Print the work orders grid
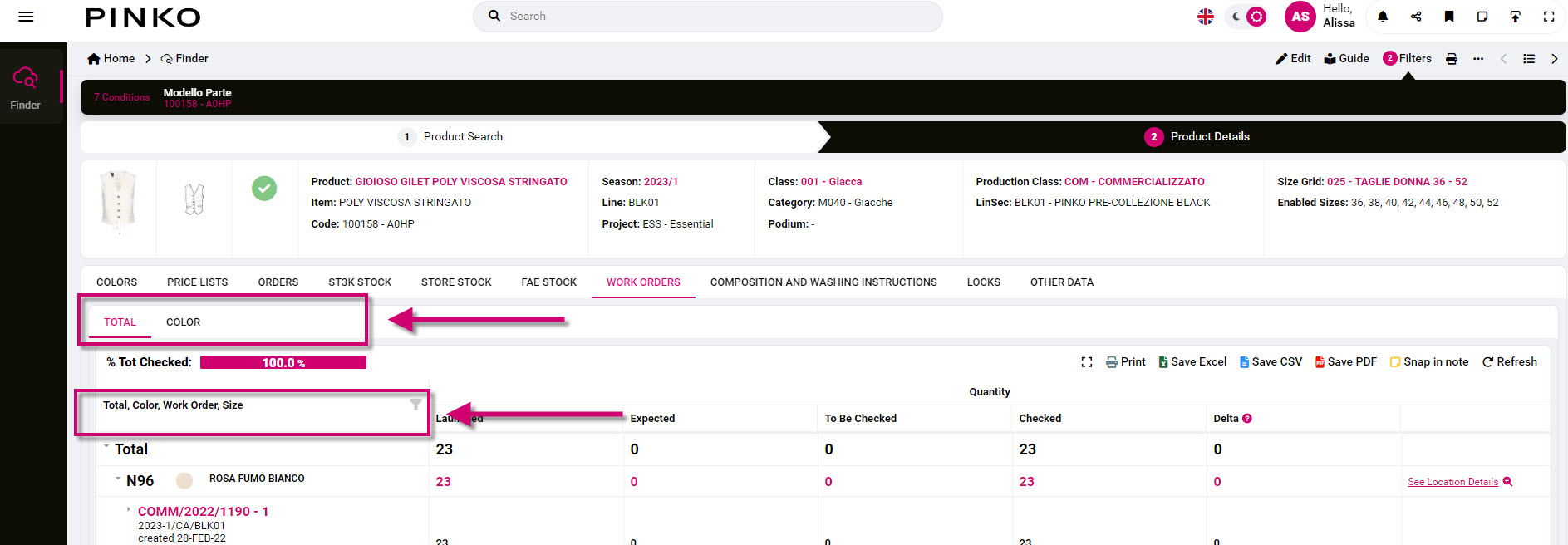The width and height of the screenshot is (1568, 545). pos(1126,362)
